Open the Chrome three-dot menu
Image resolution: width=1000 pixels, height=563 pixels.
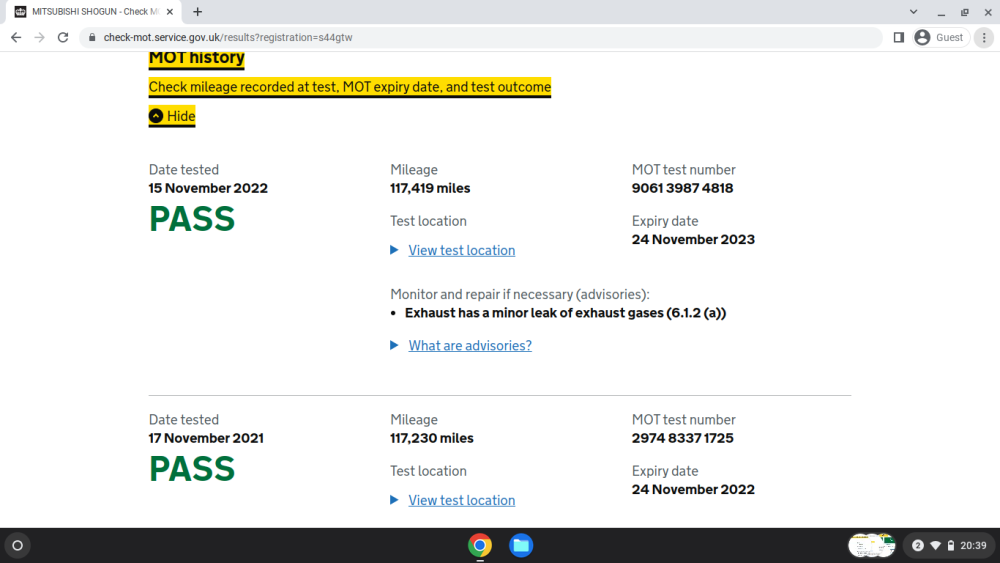(984, 38)
